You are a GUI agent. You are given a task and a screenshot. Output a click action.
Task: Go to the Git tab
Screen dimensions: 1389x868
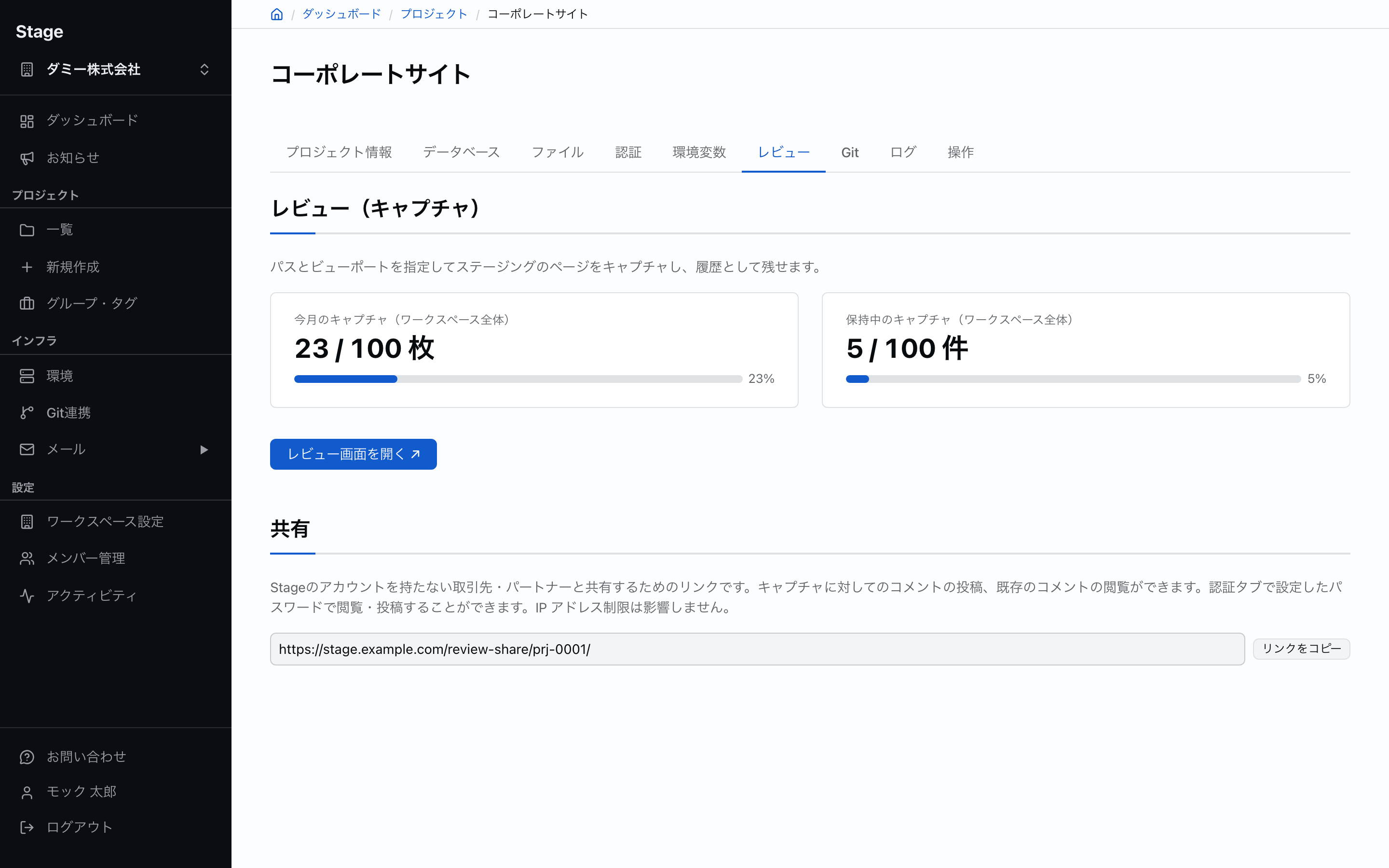(x=850, y=152)
